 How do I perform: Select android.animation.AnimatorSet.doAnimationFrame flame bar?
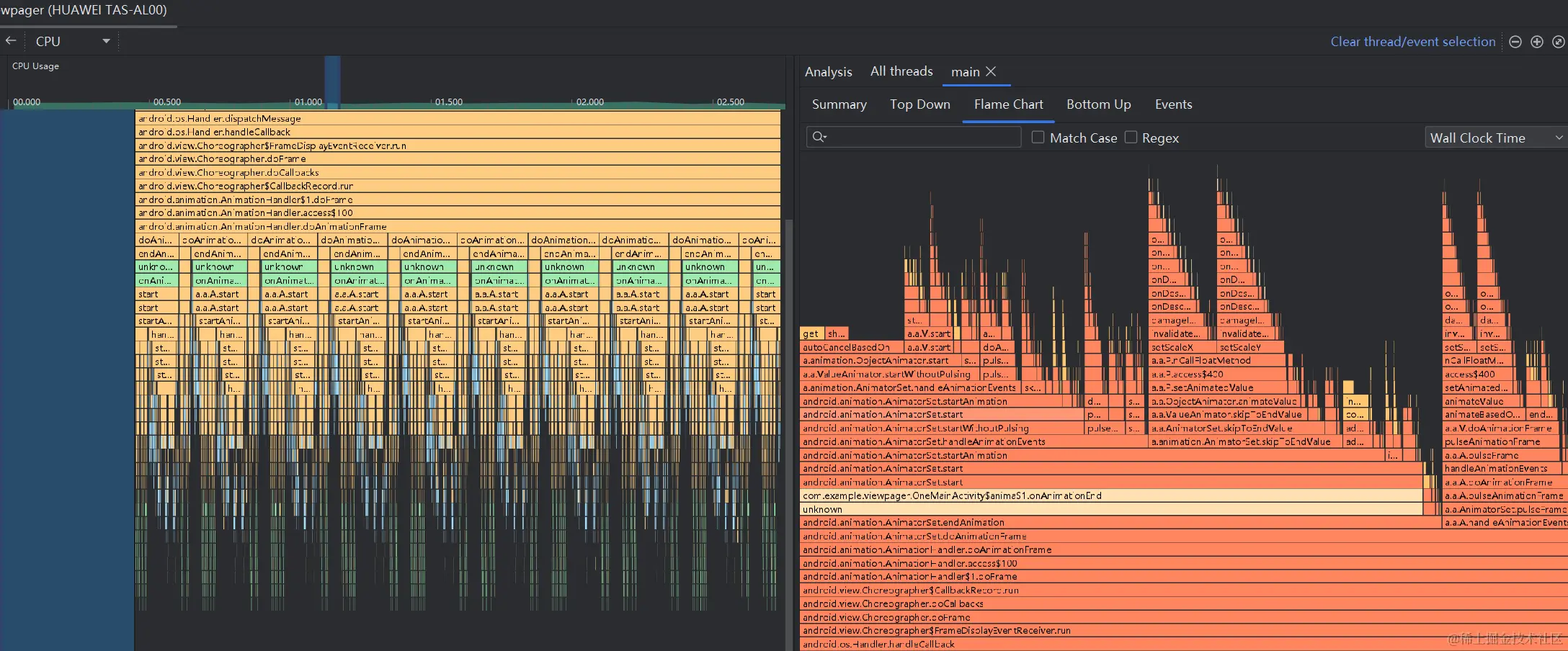(1184, 536)
